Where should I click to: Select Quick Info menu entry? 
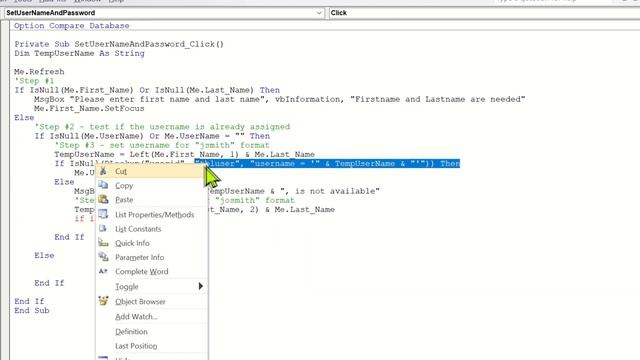[151, 243]
